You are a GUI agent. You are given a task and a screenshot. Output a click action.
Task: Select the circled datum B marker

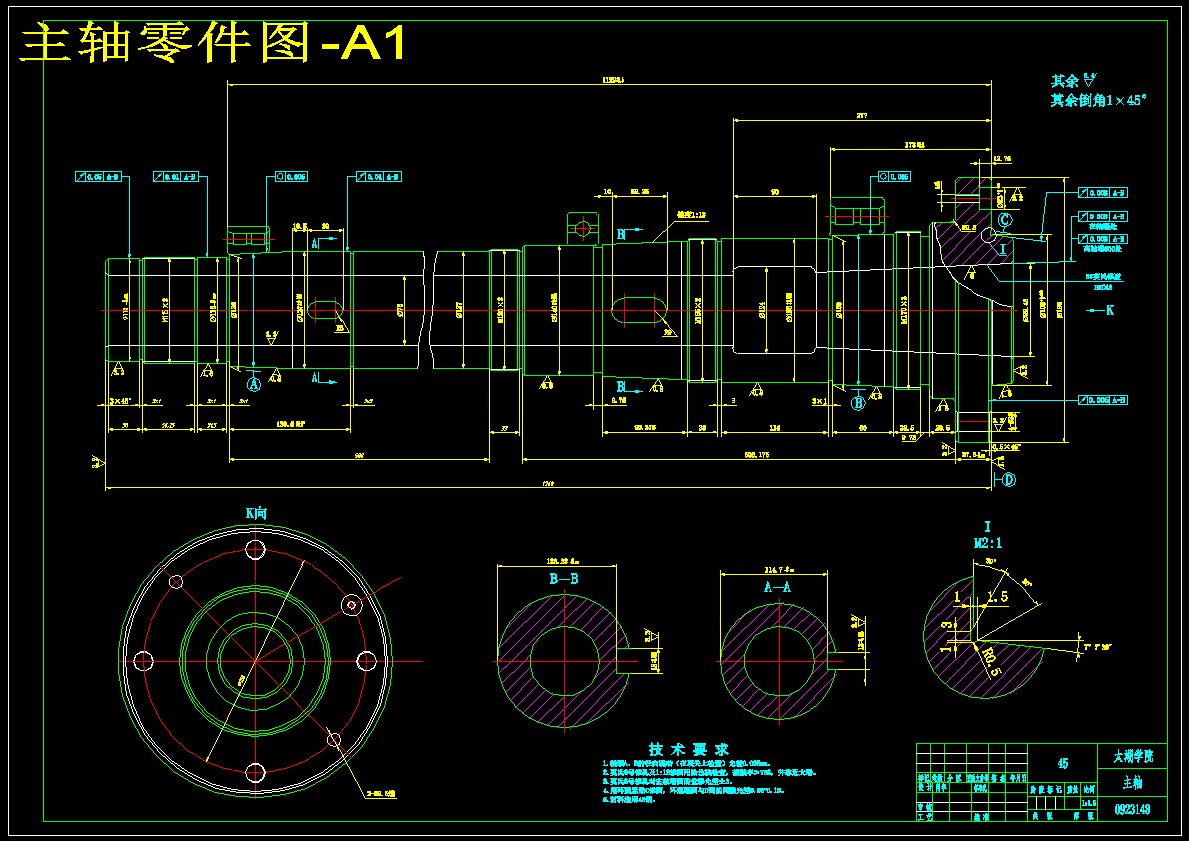coord(858,403)
